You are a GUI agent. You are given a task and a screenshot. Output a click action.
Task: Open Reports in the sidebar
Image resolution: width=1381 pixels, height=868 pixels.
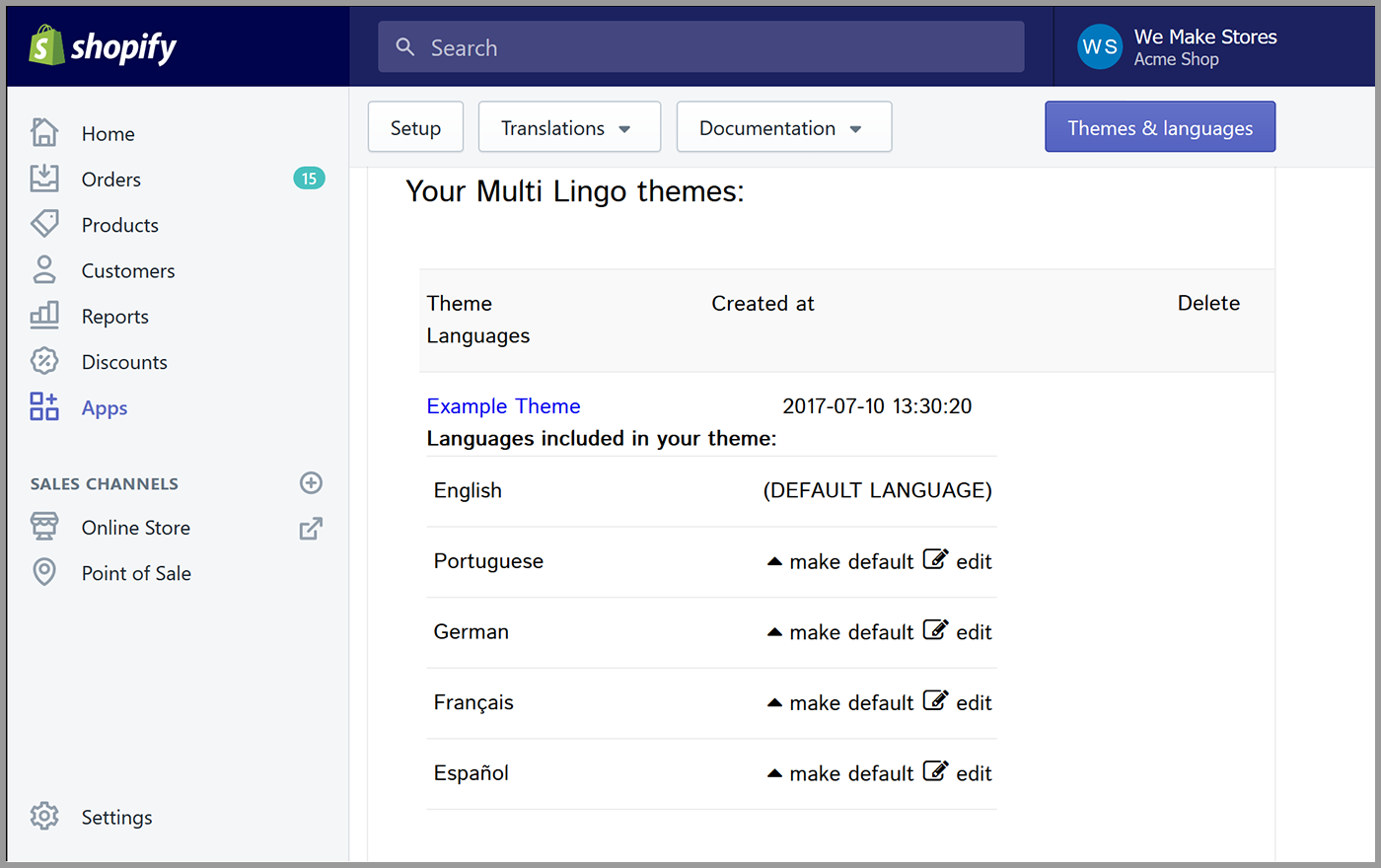[115, 317]
